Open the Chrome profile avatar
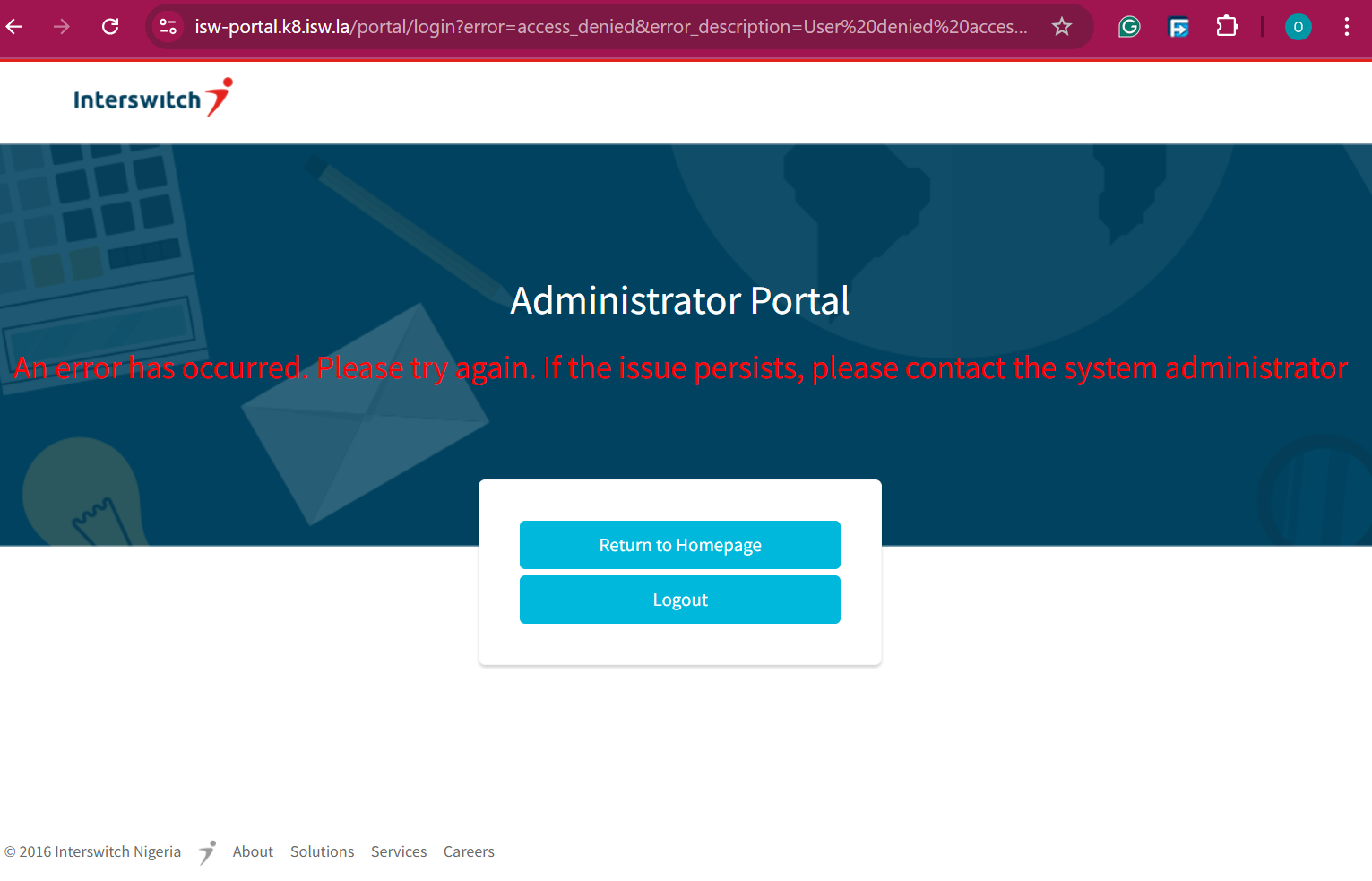This screenshot has width=1372, height=881. click(x=1298, y=27)
